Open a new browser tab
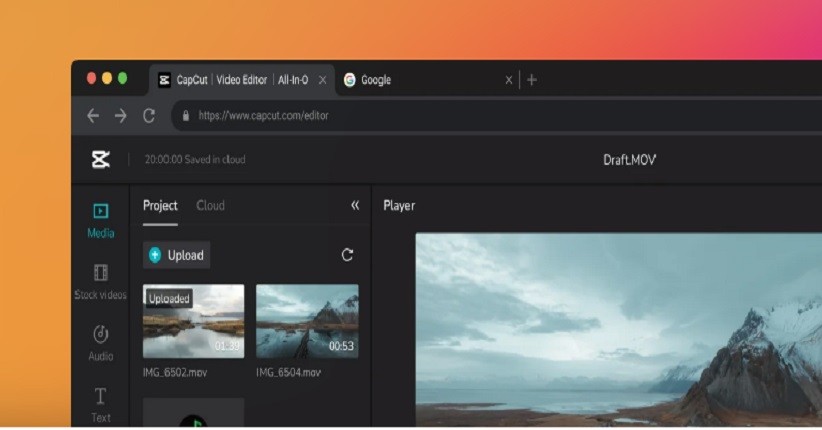The width and height of the screenshot is (822, 430). pos(532,80)
